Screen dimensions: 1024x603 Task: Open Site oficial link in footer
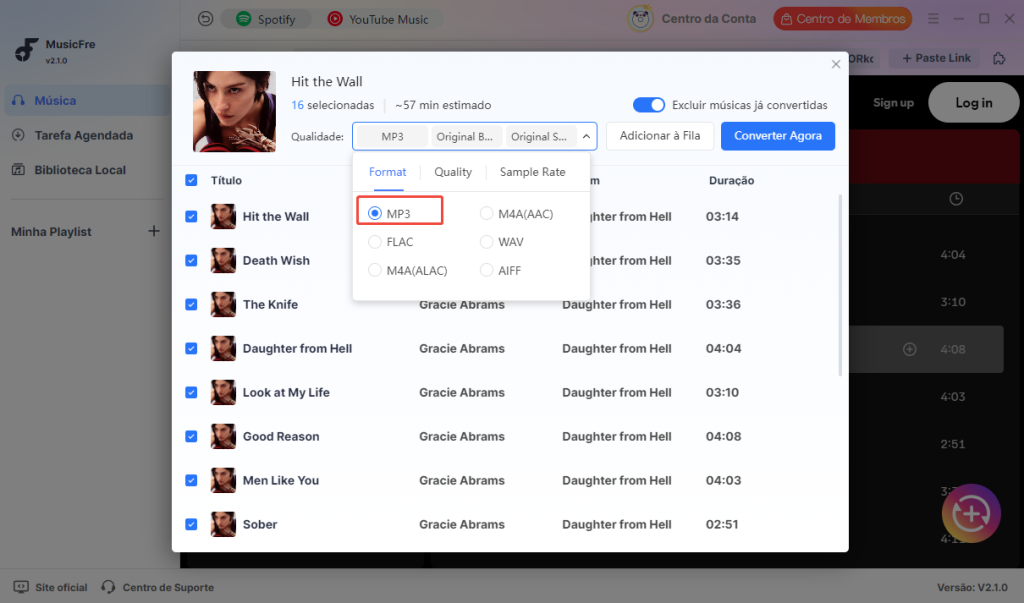click(x=51, y=587)
